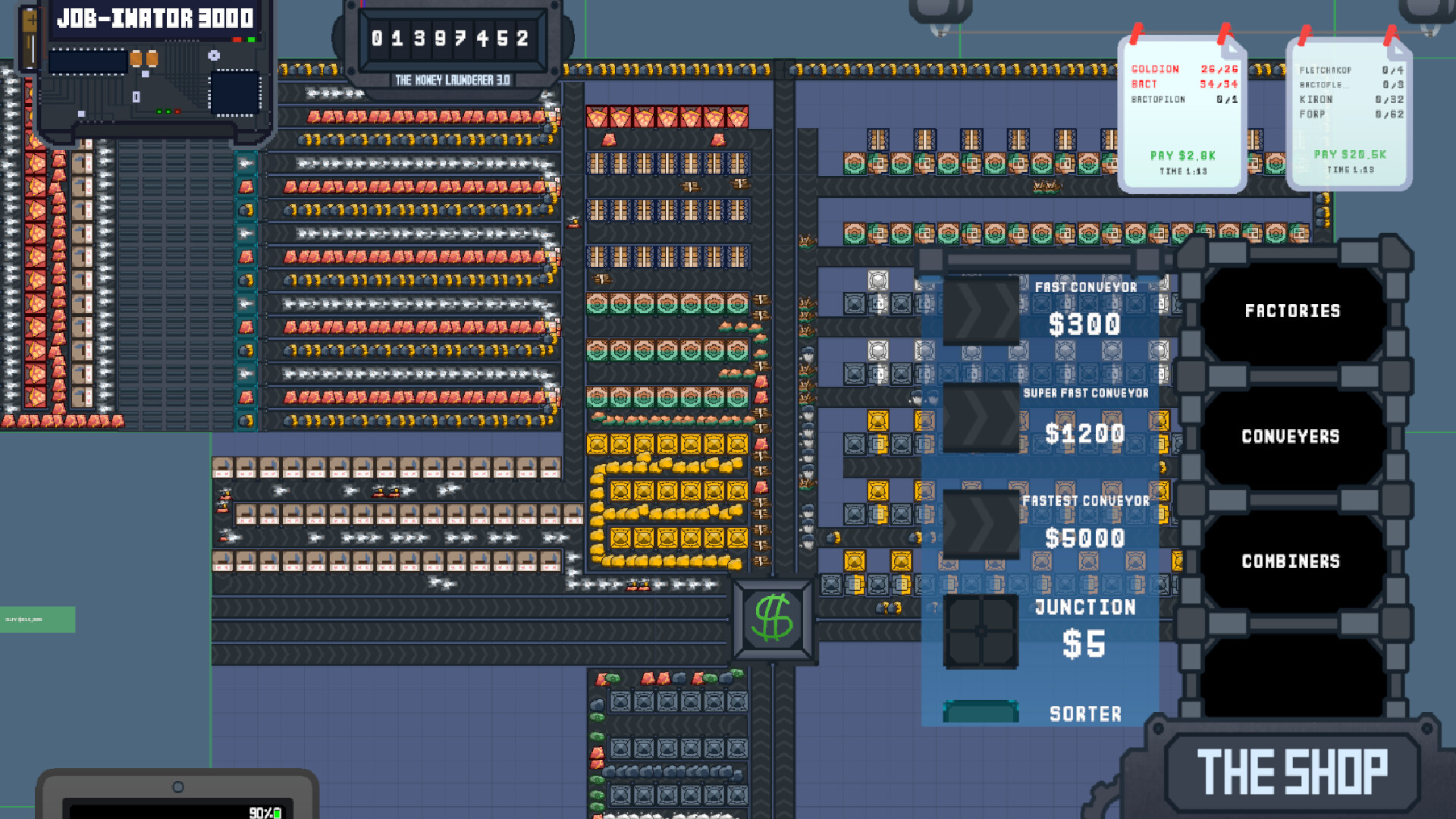Select the teal Sorter item icon
The width and height of the screenshot is (1456, 819).
pos(981,711)
